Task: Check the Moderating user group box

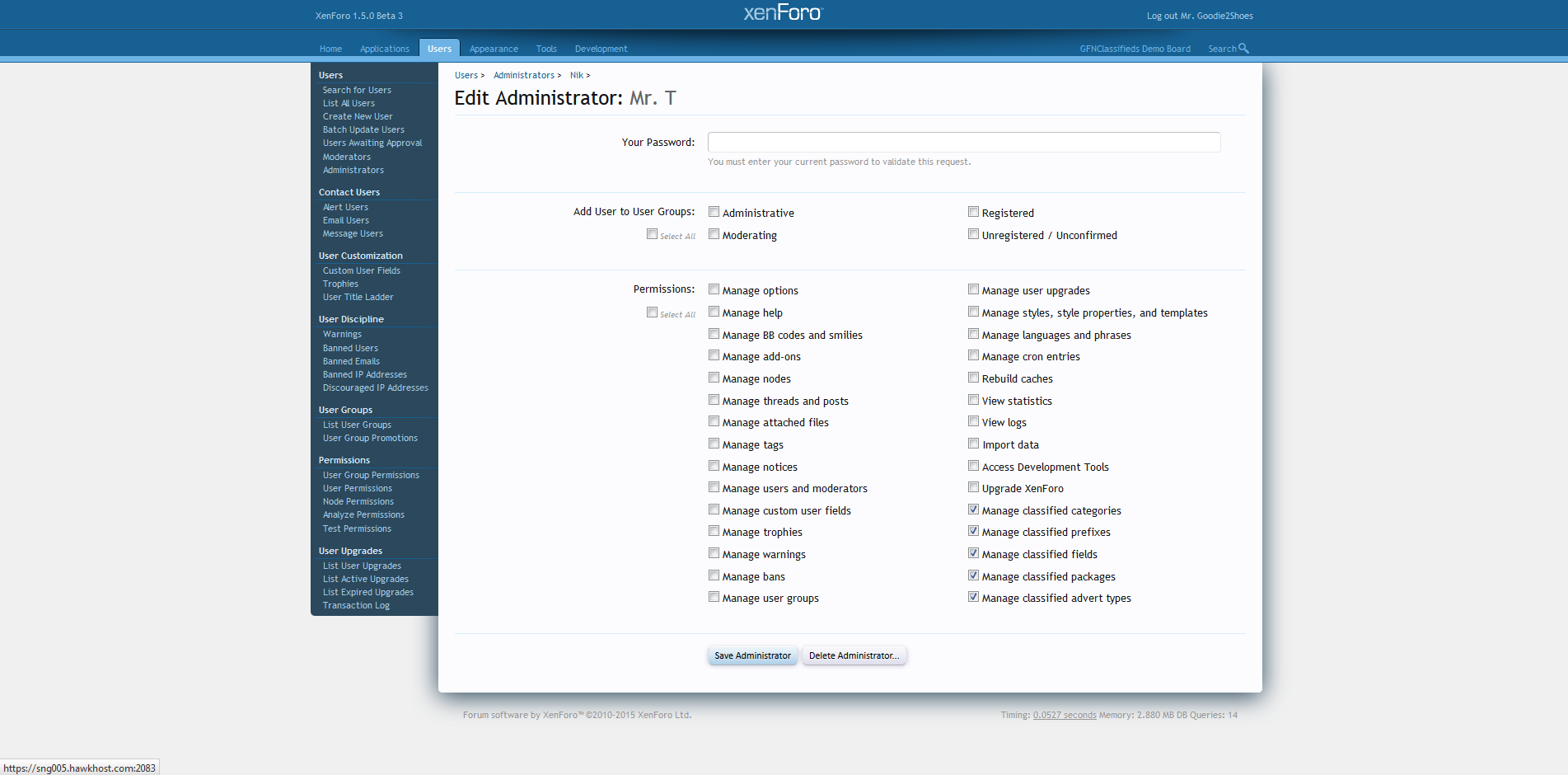Action: pos(714,234)
